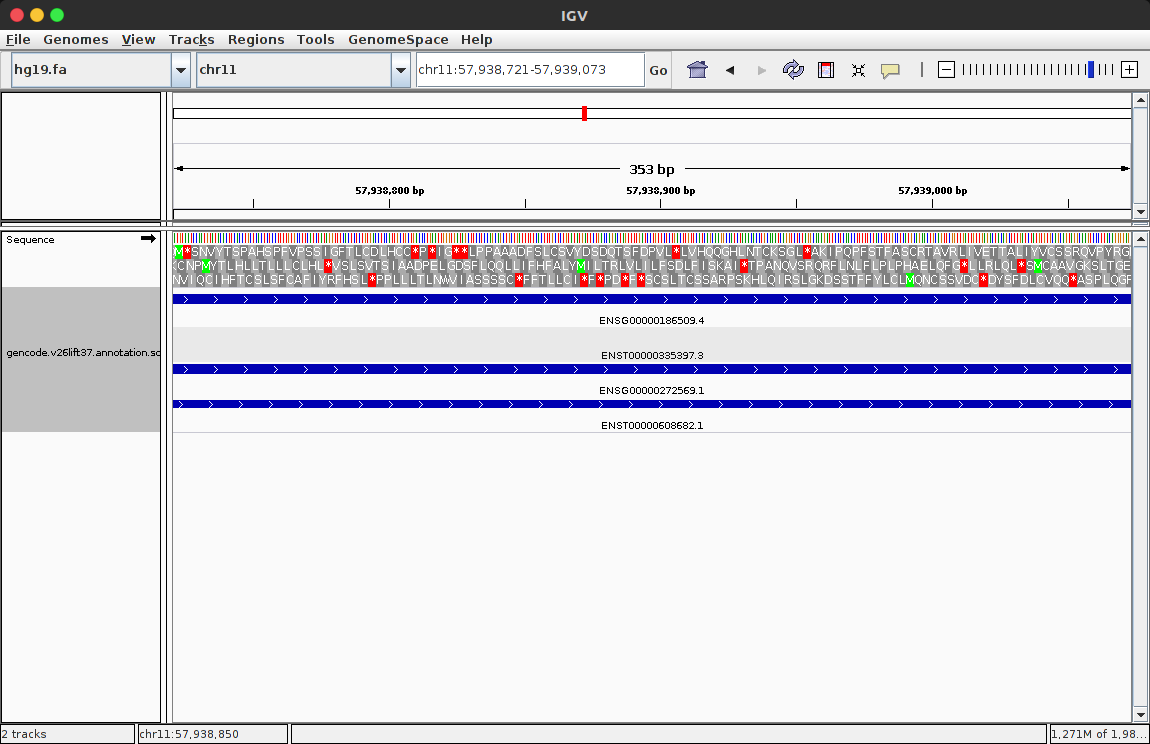
Task: Click the Refresh icon in the toolbar
Action: [x=793, y=70]
